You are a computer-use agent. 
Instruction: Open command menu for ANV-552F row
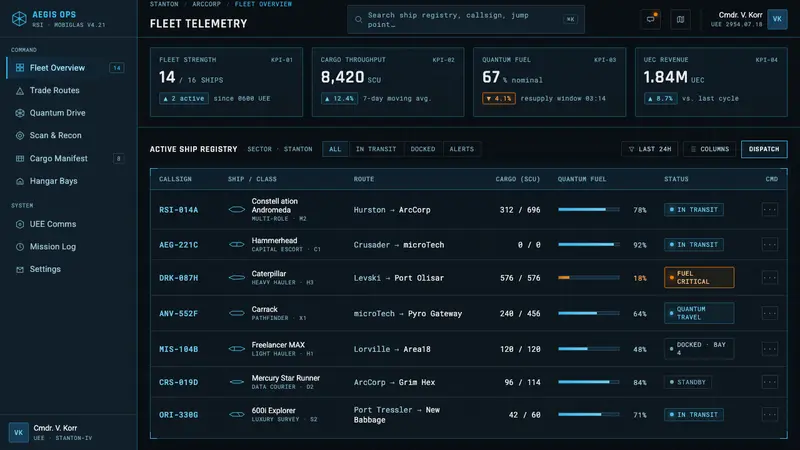770,313
